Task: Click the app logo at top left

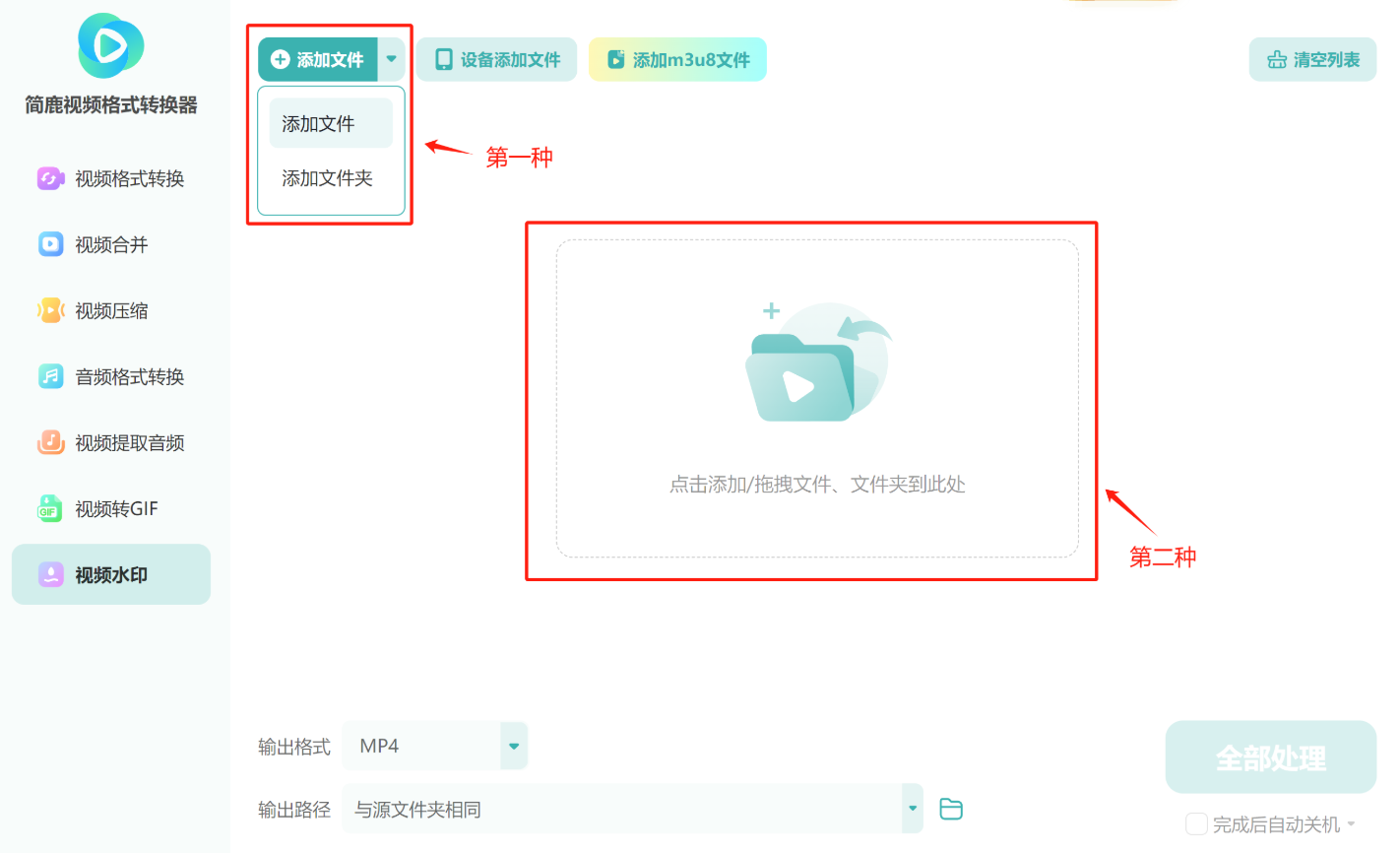Action: pyautogui.click(x=109, y=45)
